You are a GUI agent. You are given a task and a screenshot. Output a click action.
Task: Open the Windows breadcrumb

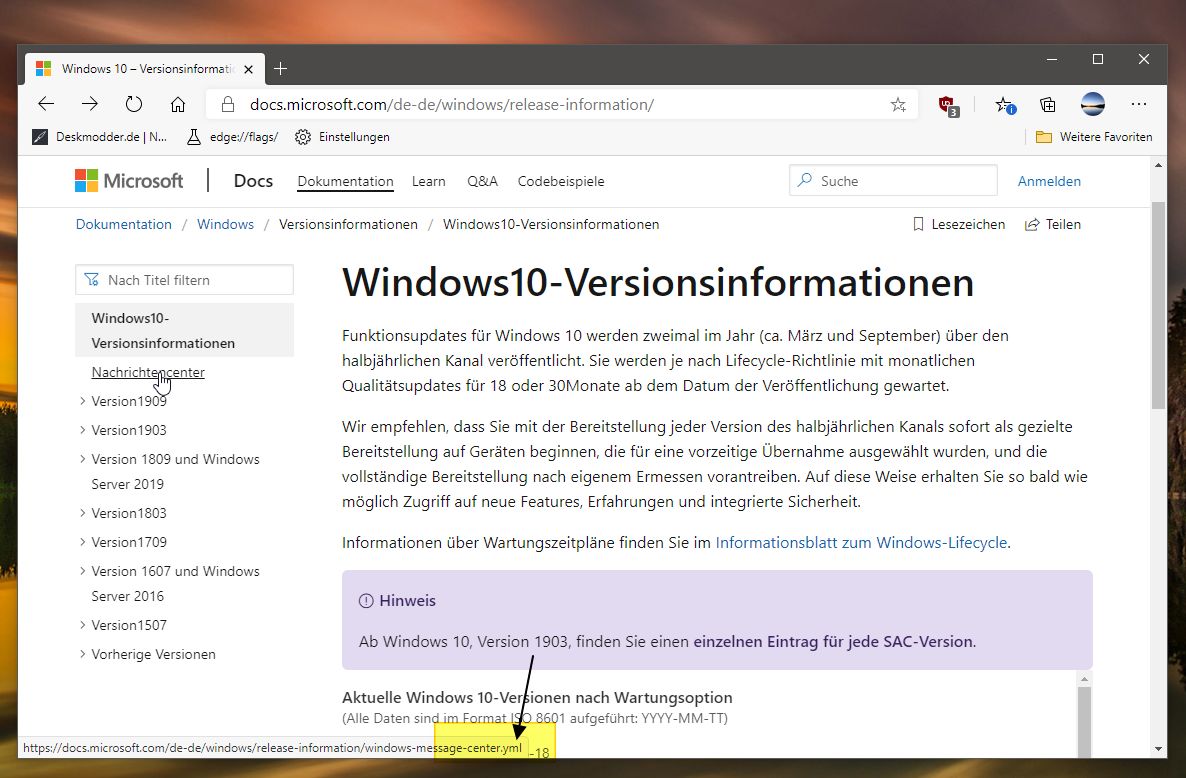point(225,225)
